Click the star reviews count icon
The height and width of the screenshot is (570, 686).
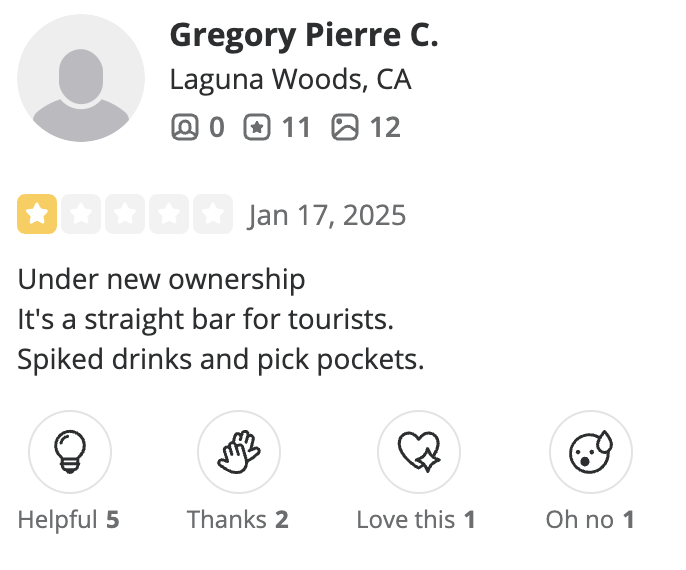pyautogui.click(x=257, y=127)
